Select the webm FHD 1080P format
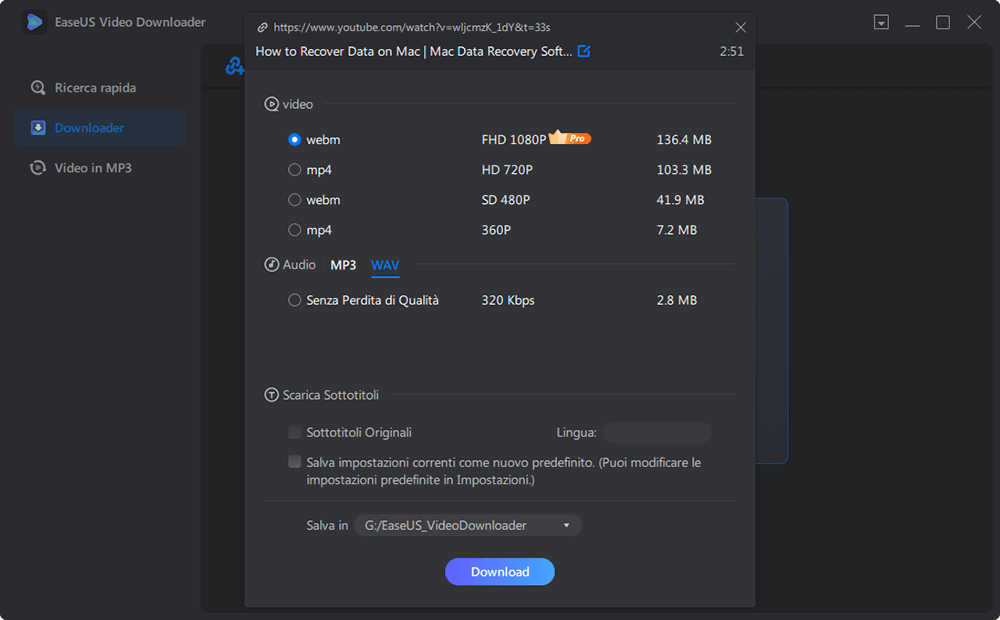The image size is (1000, 620). click(294, 139)
